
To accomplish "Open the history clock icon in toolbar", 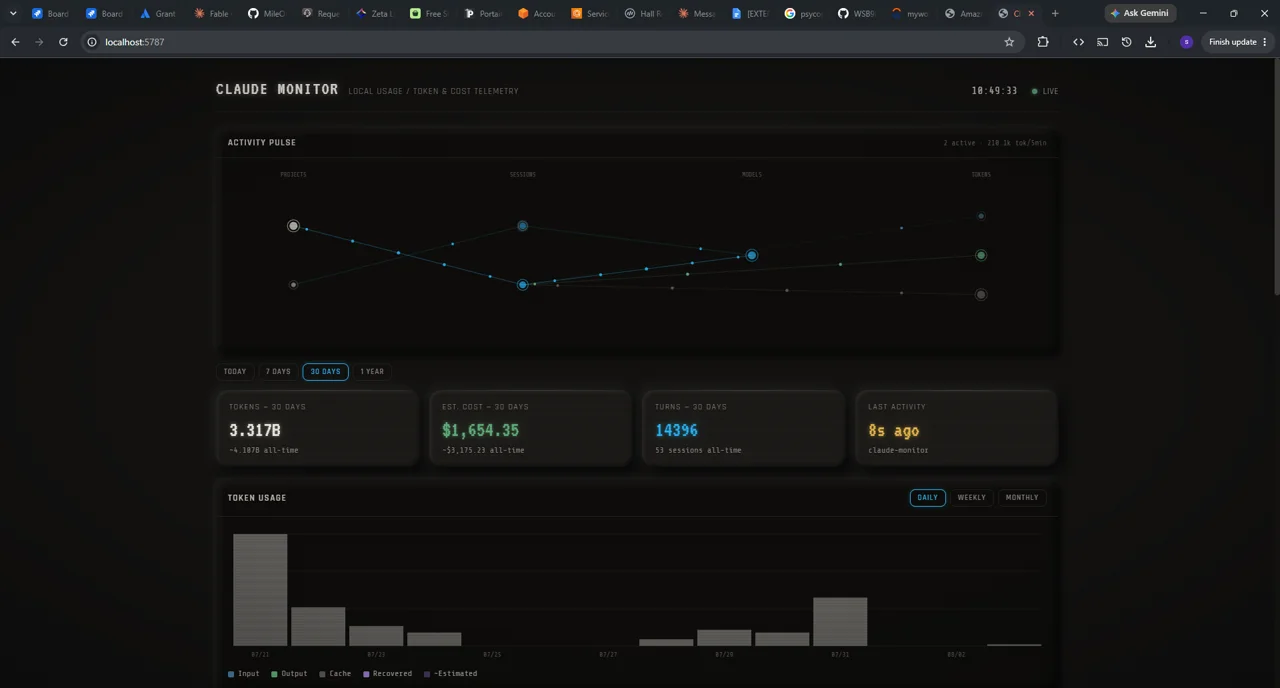I will [x=1126, y=42].
